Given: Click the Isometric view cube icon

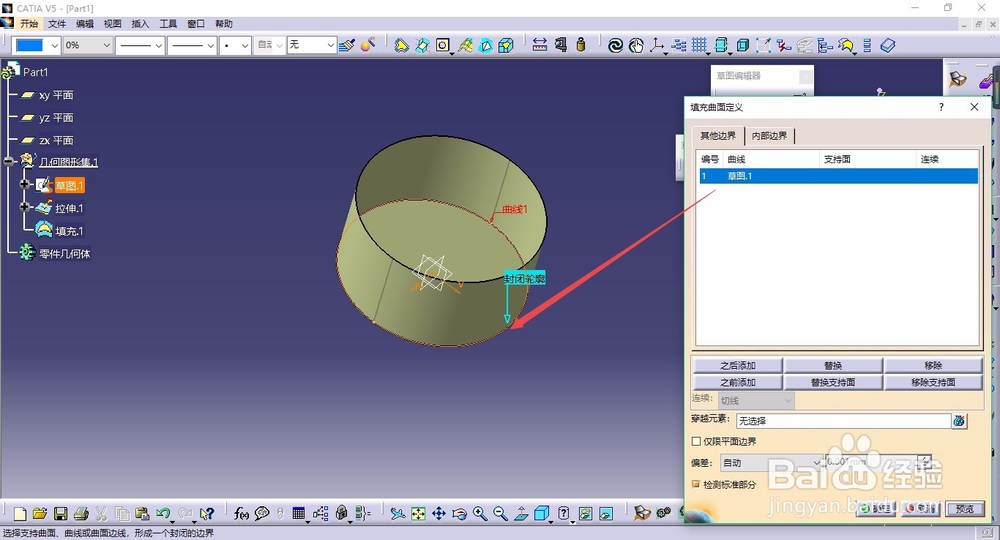Looking at the screenshot, I should pos(541,513).
